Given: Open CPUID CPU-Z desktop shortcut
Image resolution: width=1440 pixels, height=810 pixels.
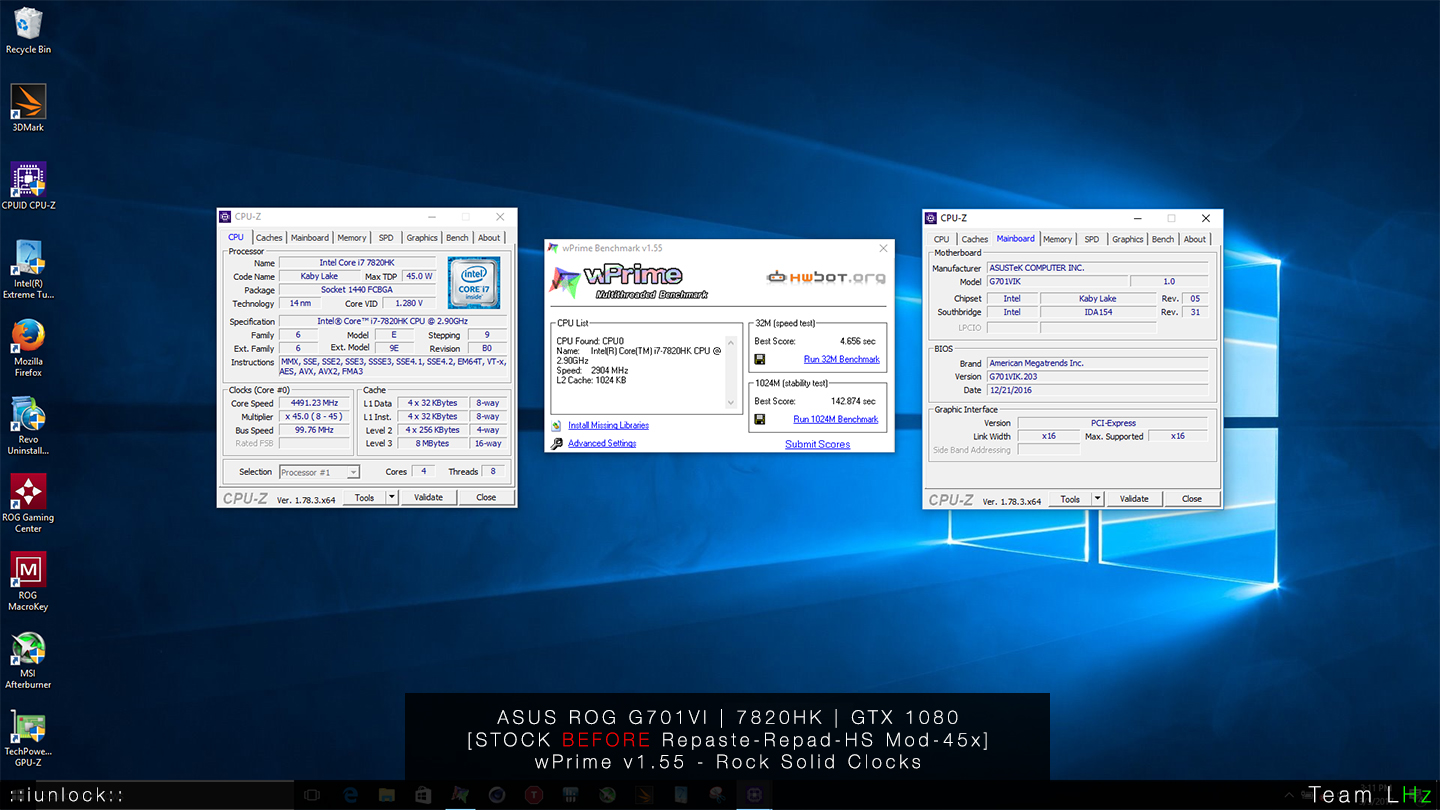Looking at the screenshot, I should 28,186.
